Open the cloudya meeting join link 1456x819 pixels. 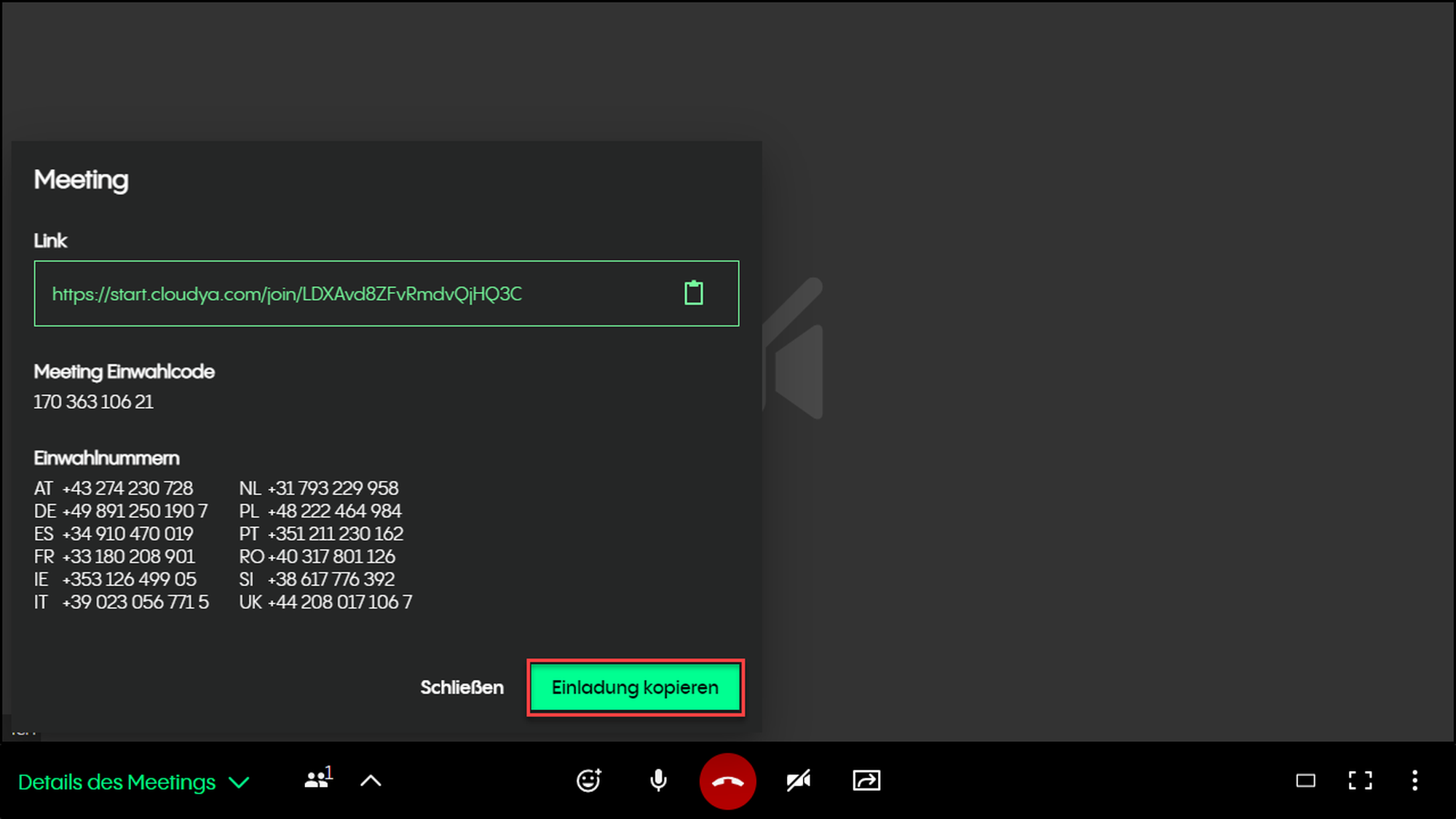click(287, 294)
